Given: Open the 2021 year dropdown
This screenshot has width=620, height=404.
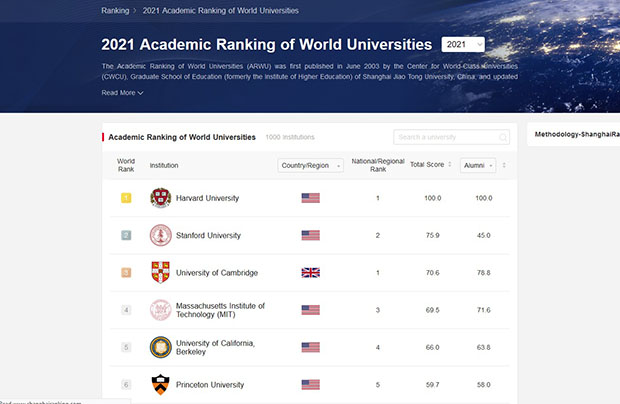Looking at the screenshot, I should pos(463,44).
